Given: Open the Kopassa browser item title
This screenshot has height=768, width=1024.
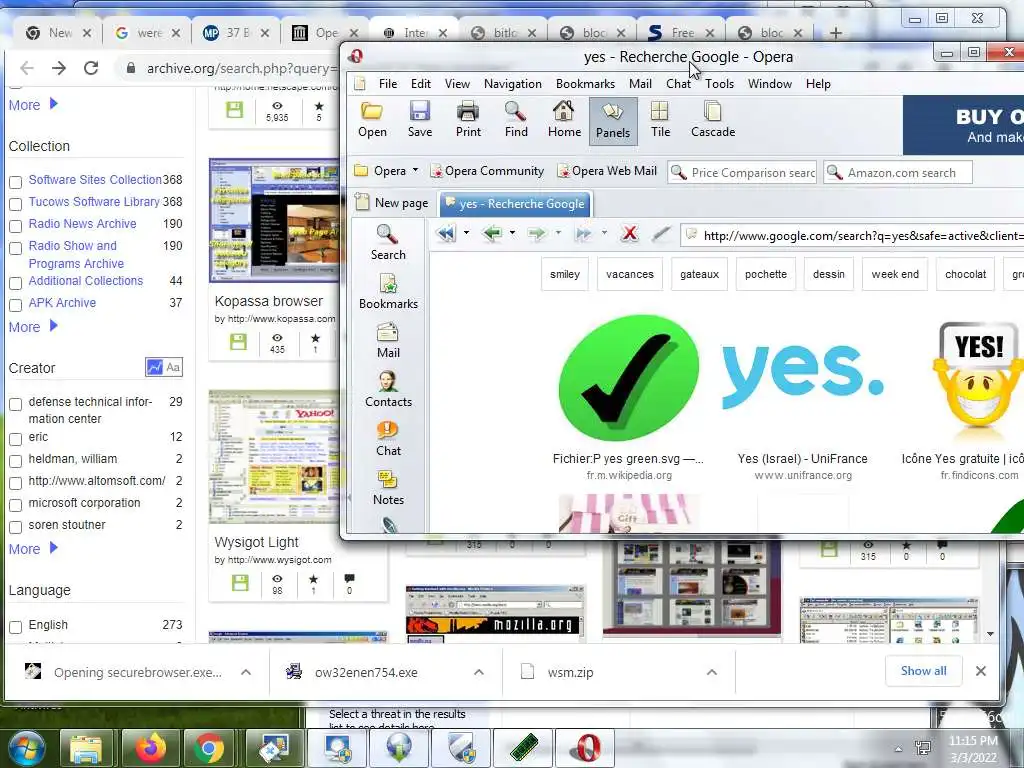Looking at the screenshot, I should (268, 301).
